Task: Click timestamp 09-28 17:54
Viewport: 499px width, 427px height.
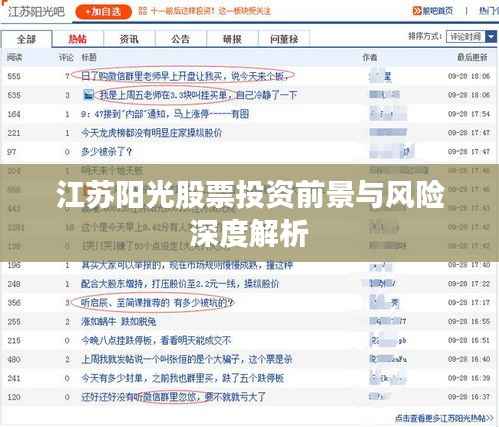Action: (469, 114)
